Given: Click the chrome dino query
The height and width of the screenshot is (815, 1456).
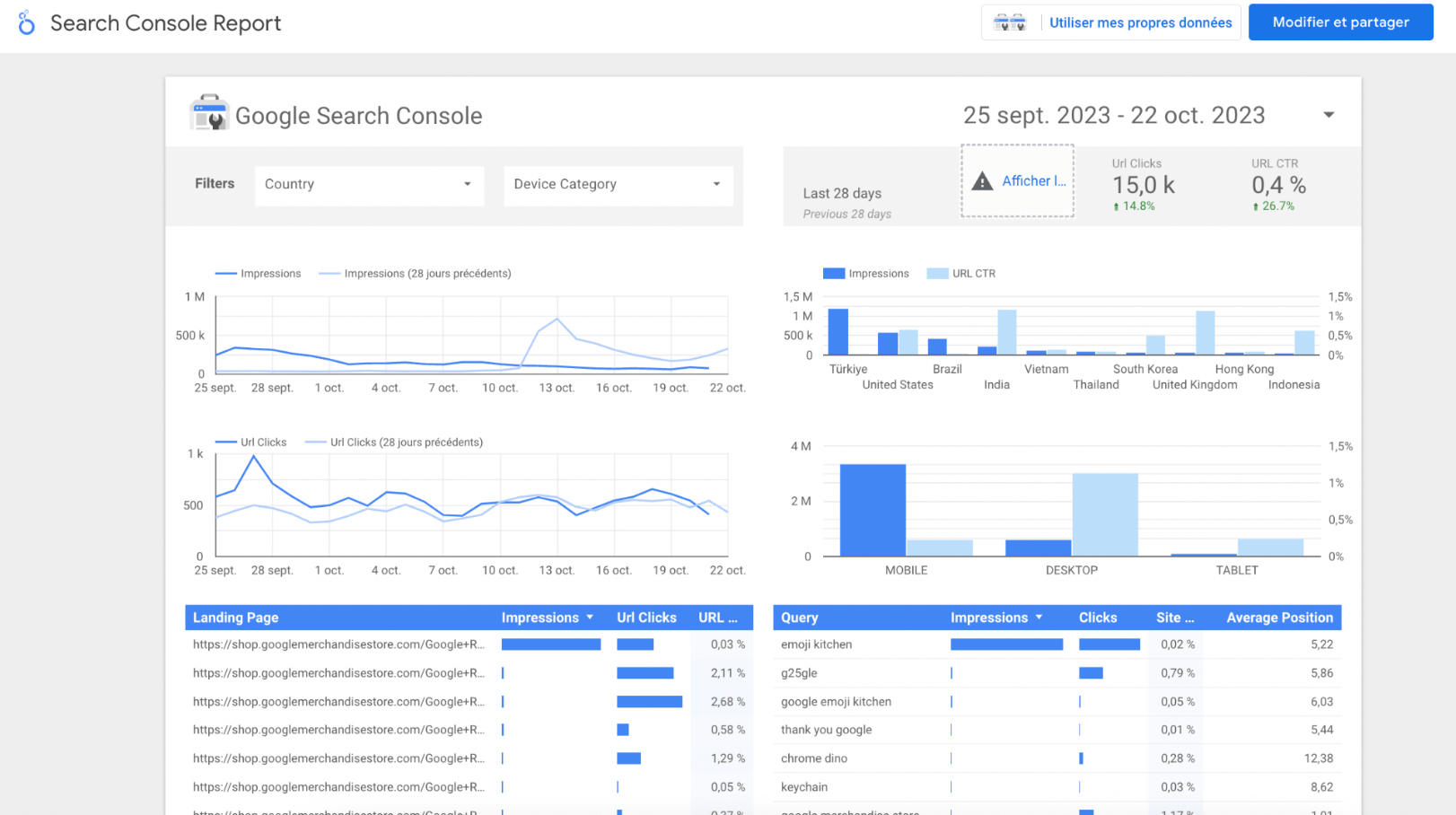Looking at the screenshot, I should tap(814, 758).
